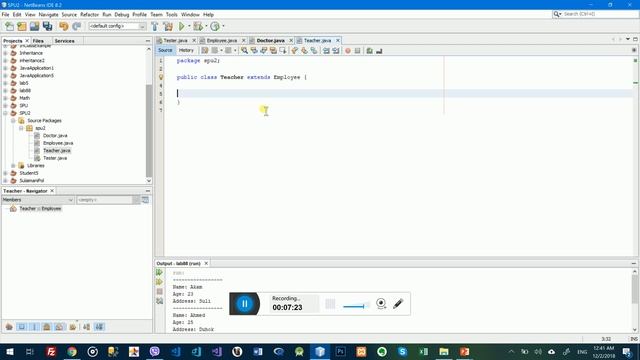Click the Profile Project icon

[215, 27]
